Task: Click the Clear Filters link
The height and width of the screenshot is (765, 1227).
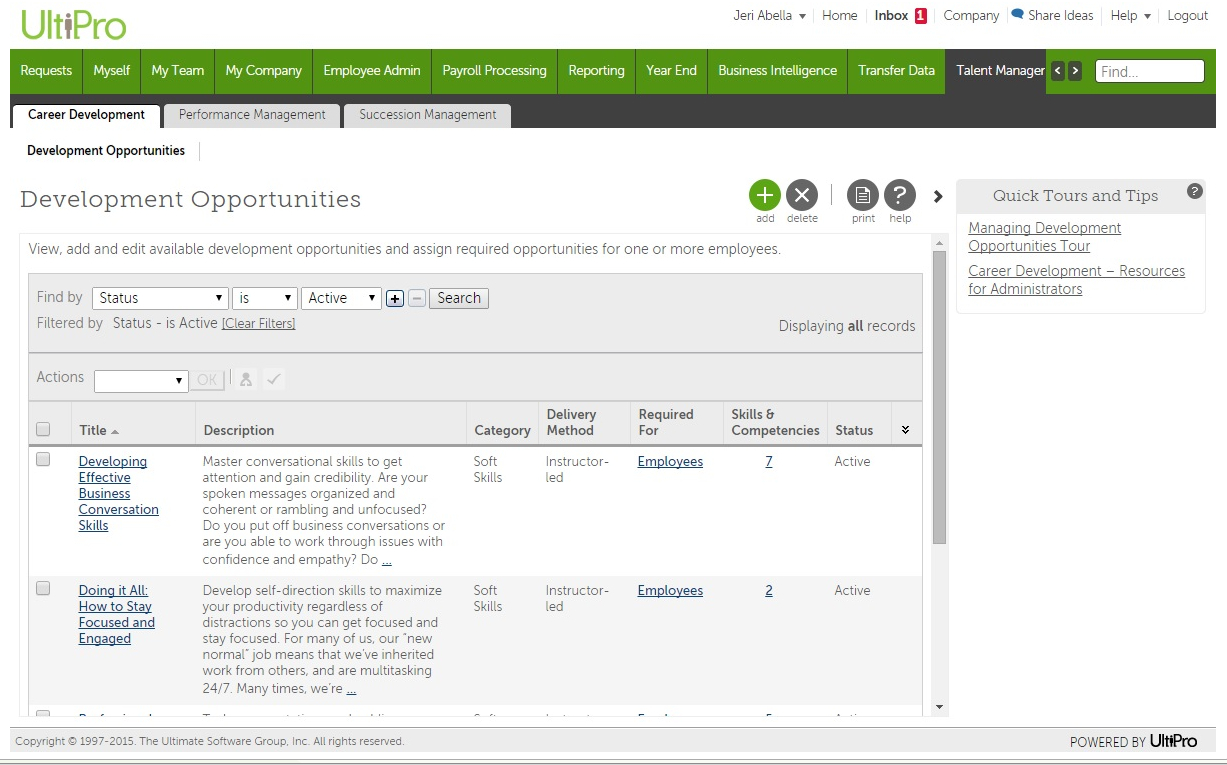Action: click(259, 324)
